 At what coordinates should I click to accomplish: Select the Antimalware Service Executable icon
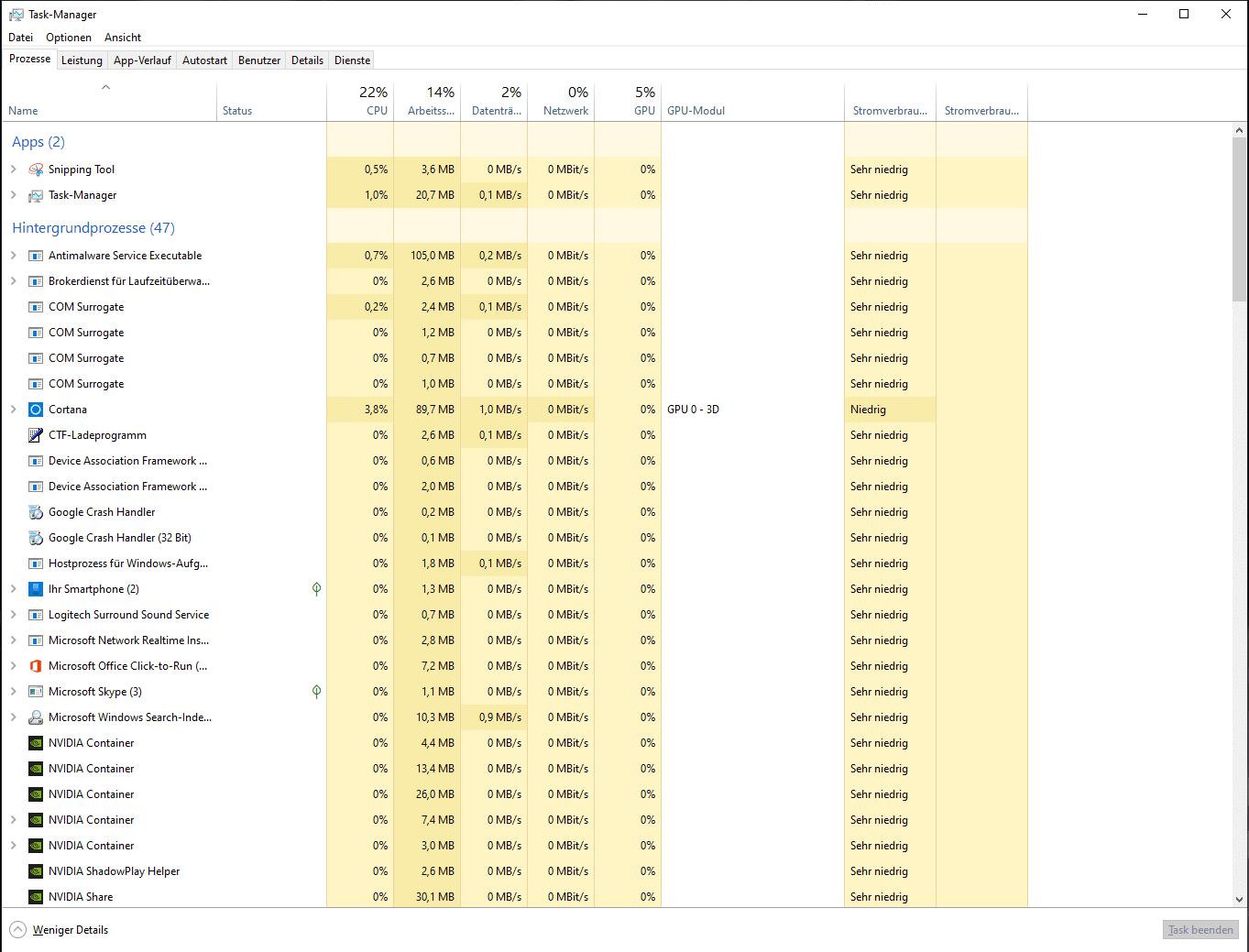point(36,256)
